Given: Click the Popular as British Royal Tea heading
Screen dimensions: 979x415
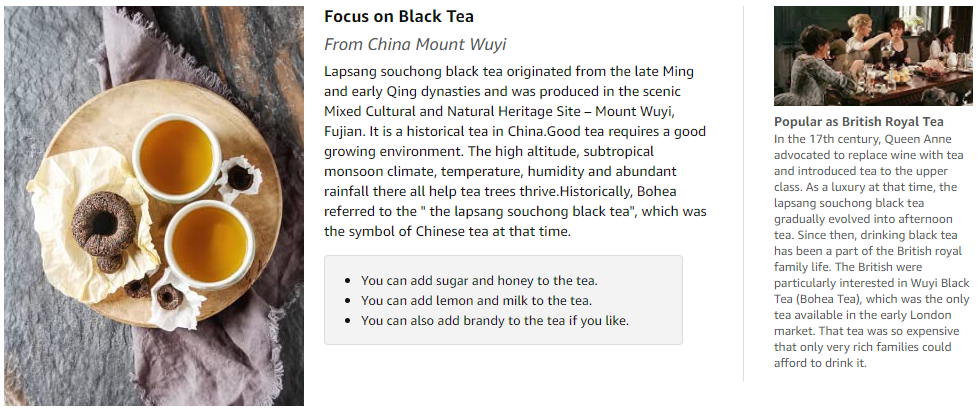Looking at the screenshot, I should pyautogui.click(x=858, y=122).
